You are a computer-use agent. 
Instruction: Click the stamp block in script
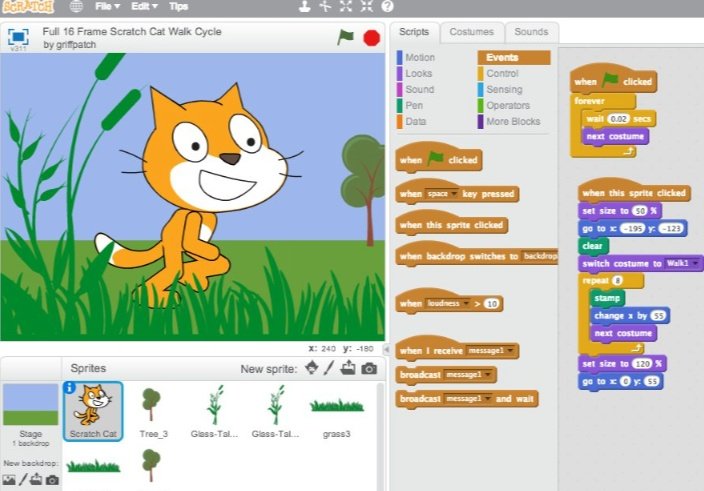[x=607, y=298]
